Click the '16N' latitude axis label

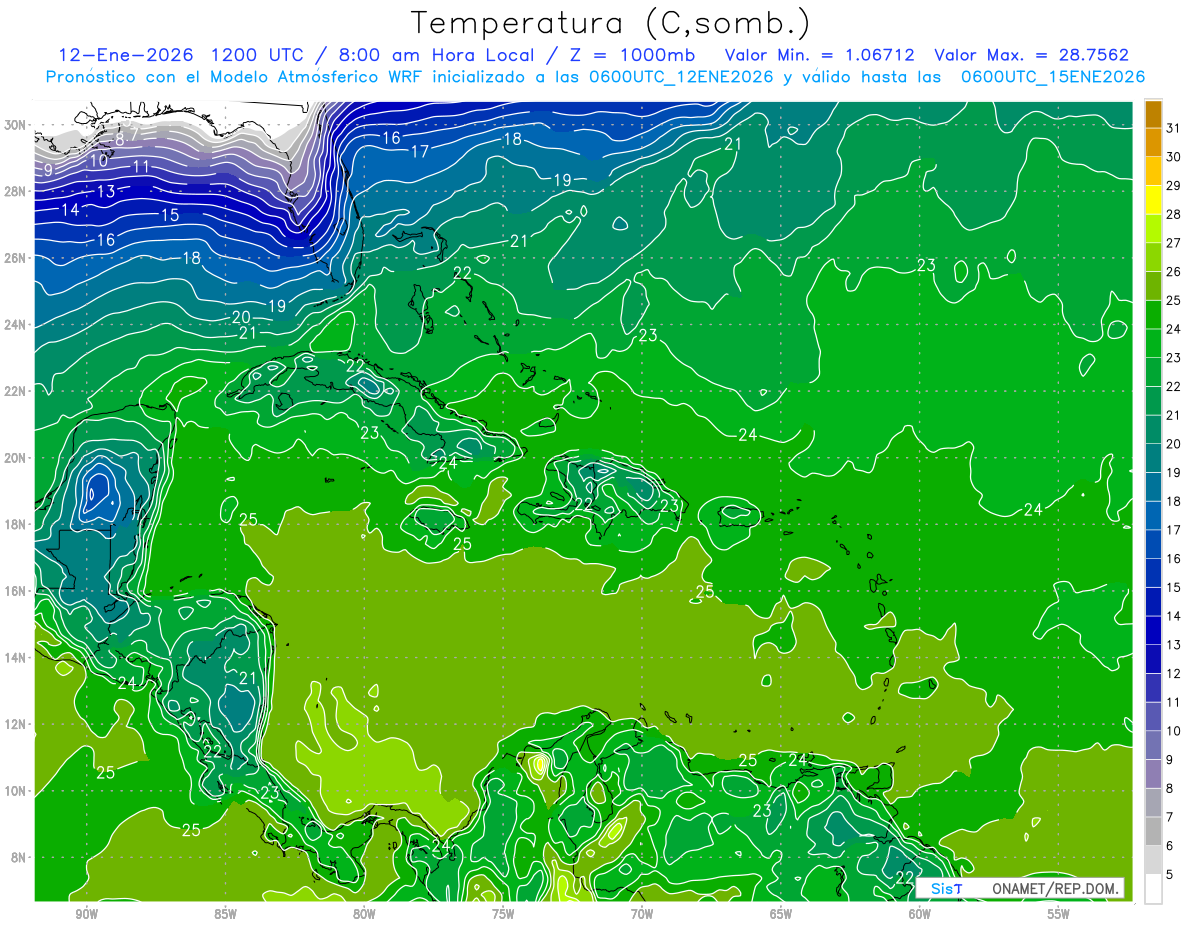(15, 591)
